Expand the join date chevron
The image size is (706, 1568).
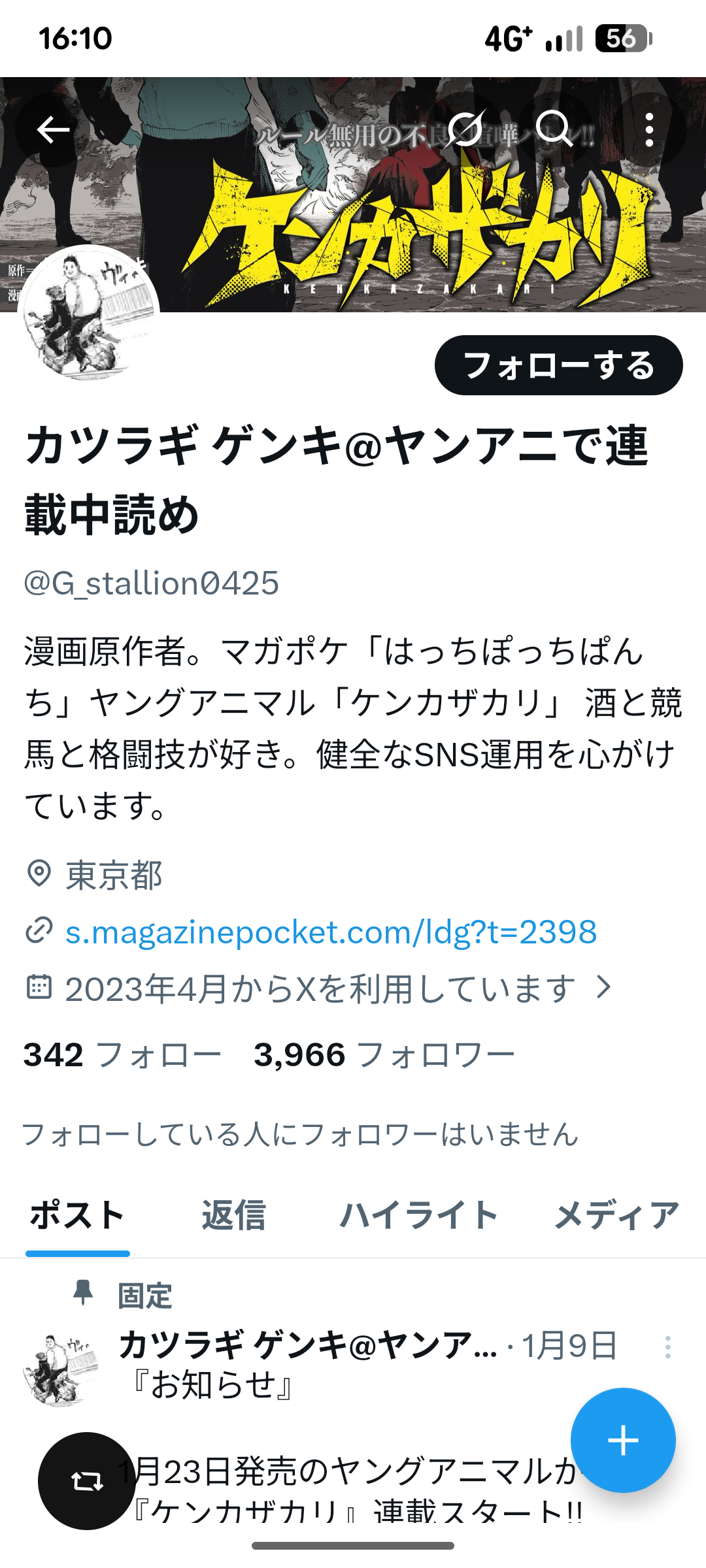[605, 987]
